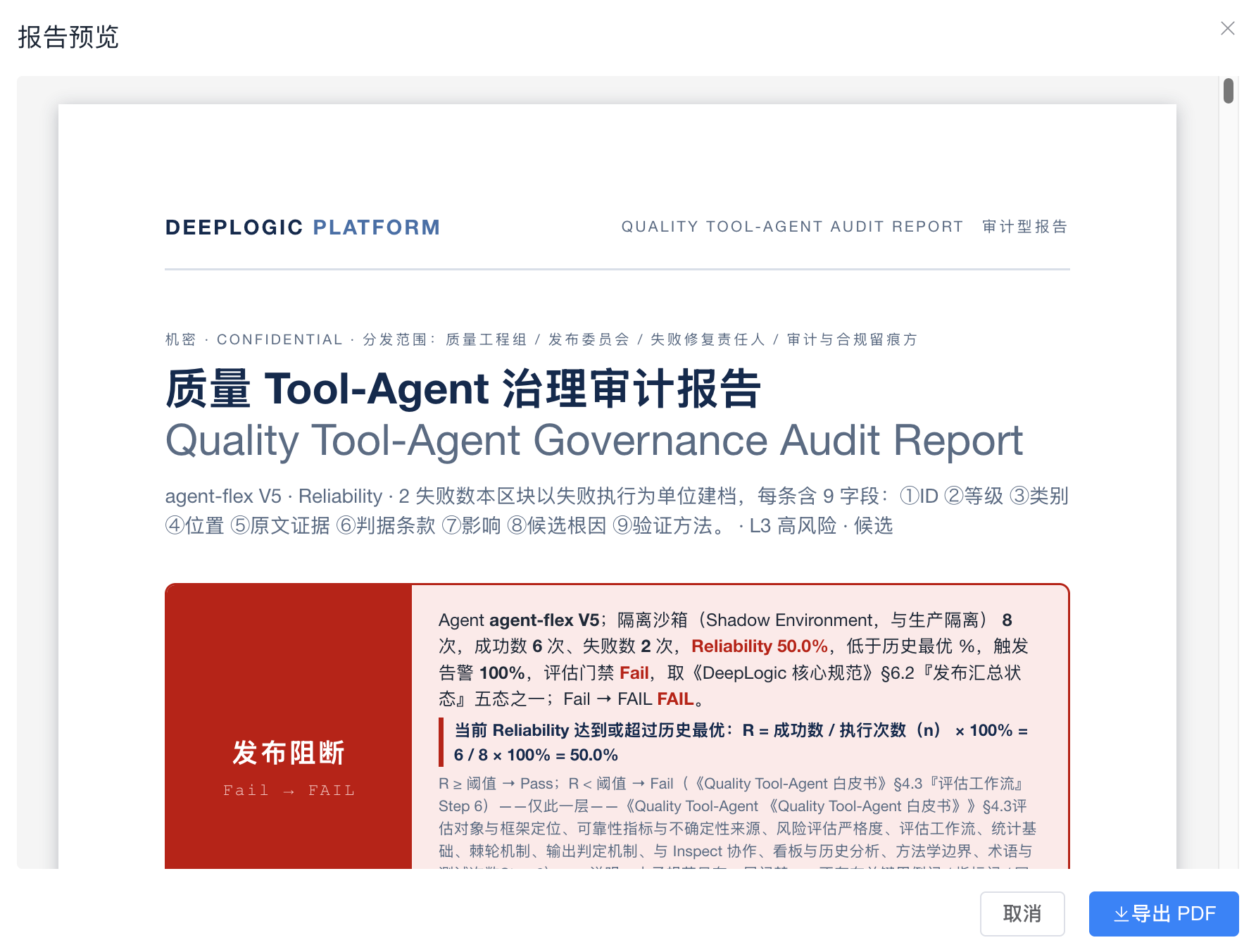
Task: Click the 发布阻断 status label
Action: tap(289, 753)
